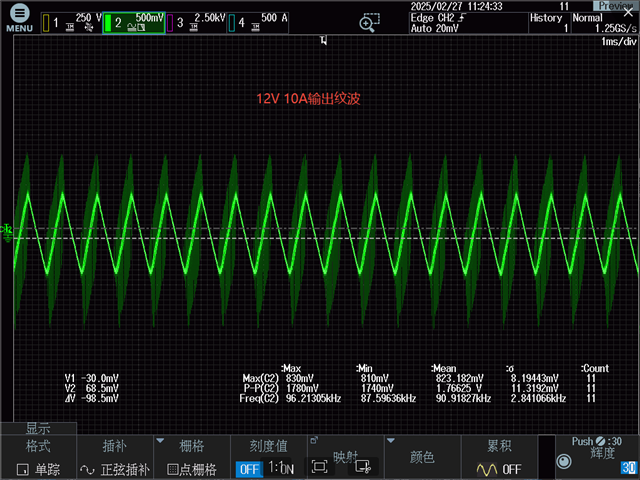Toggle 刻度值 scale value to OFF
This screenshot has width=640, height=480.
pos(248,469)
